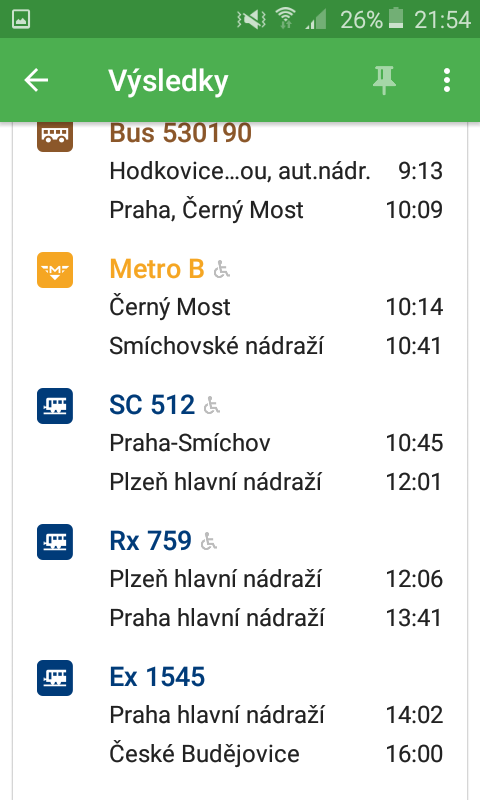Select the Smíchovské nádraží stop
This screenshot has width=480, height=800.
point(216,346)
